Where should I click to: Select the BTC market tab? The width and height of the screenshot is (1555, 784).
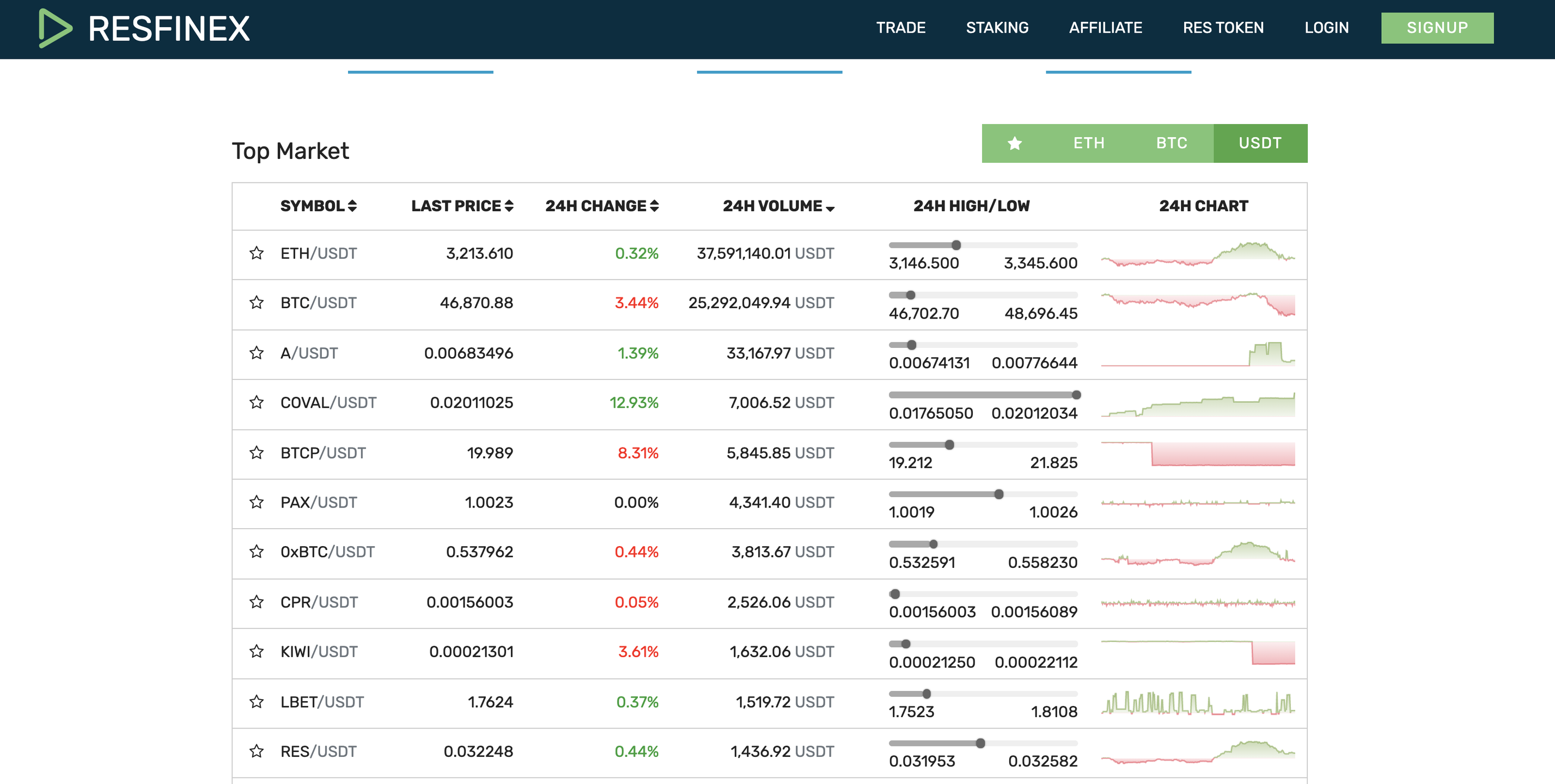(x=1171, y=143)
